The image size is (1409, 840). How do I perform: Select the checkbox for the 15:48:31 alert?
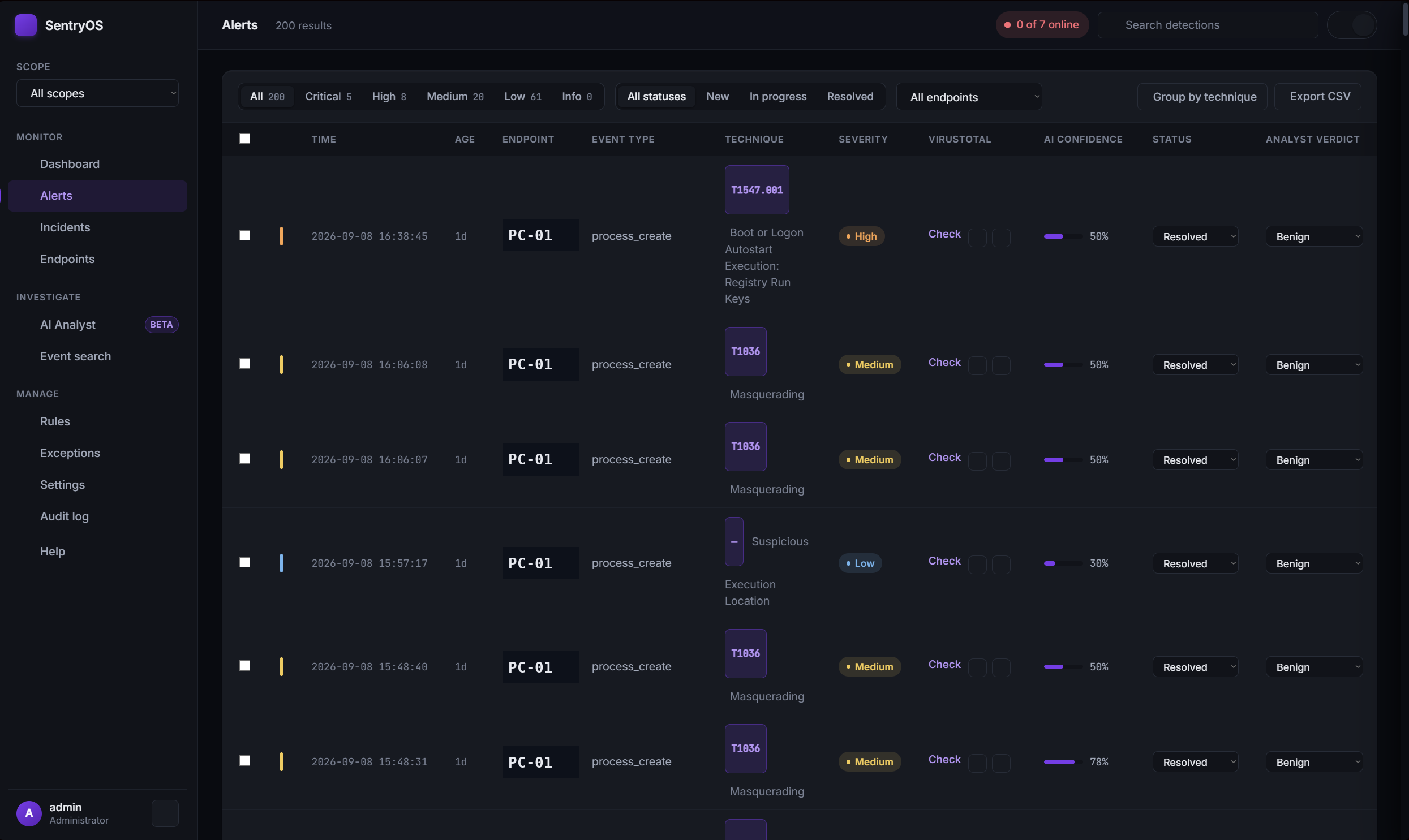(x=244, y=761)
